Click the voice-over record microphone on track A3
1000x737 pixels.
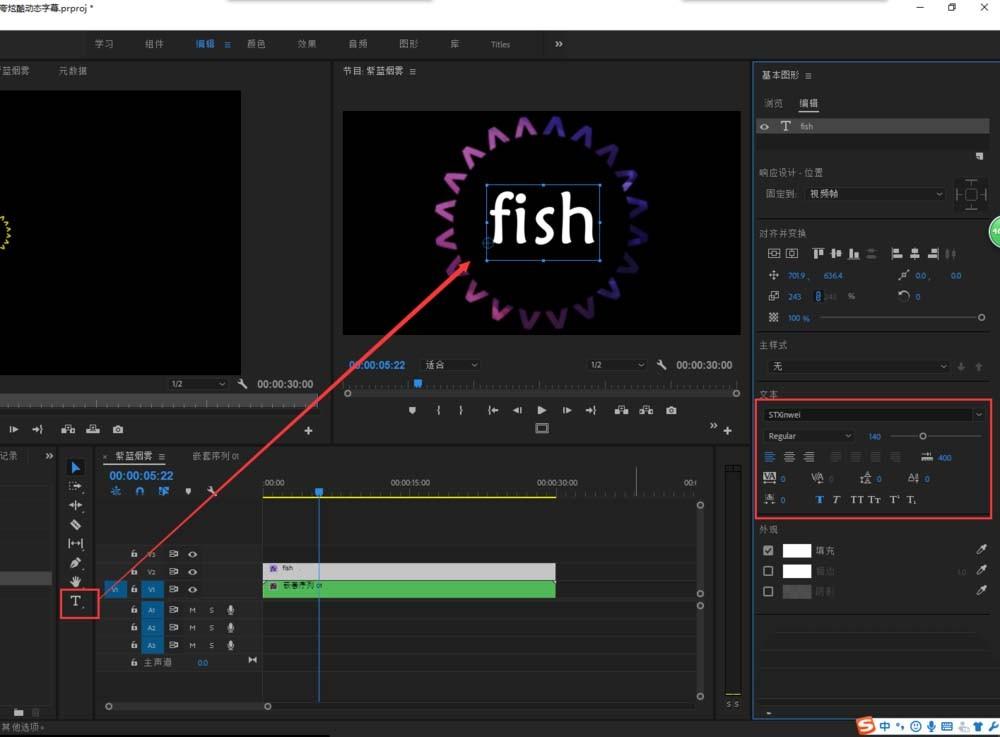(230, 645)
